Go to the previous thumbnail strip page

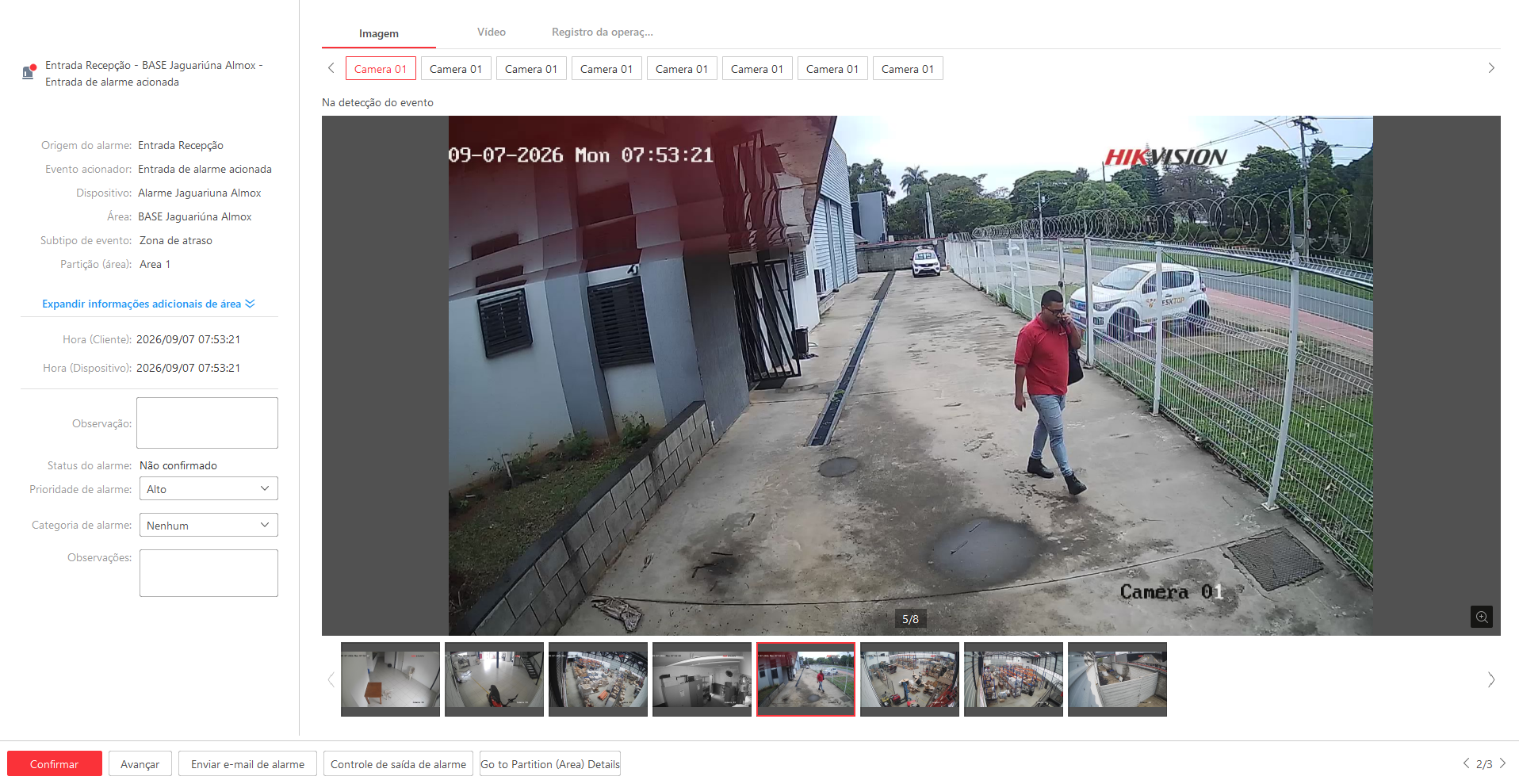pyautogui.click(x=331, y=679)
